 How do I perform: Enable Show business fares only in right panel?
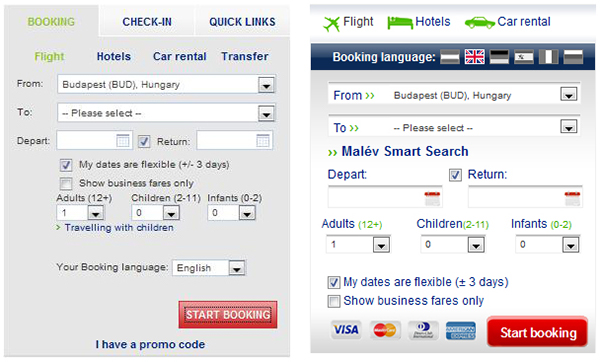pos(333,302)
